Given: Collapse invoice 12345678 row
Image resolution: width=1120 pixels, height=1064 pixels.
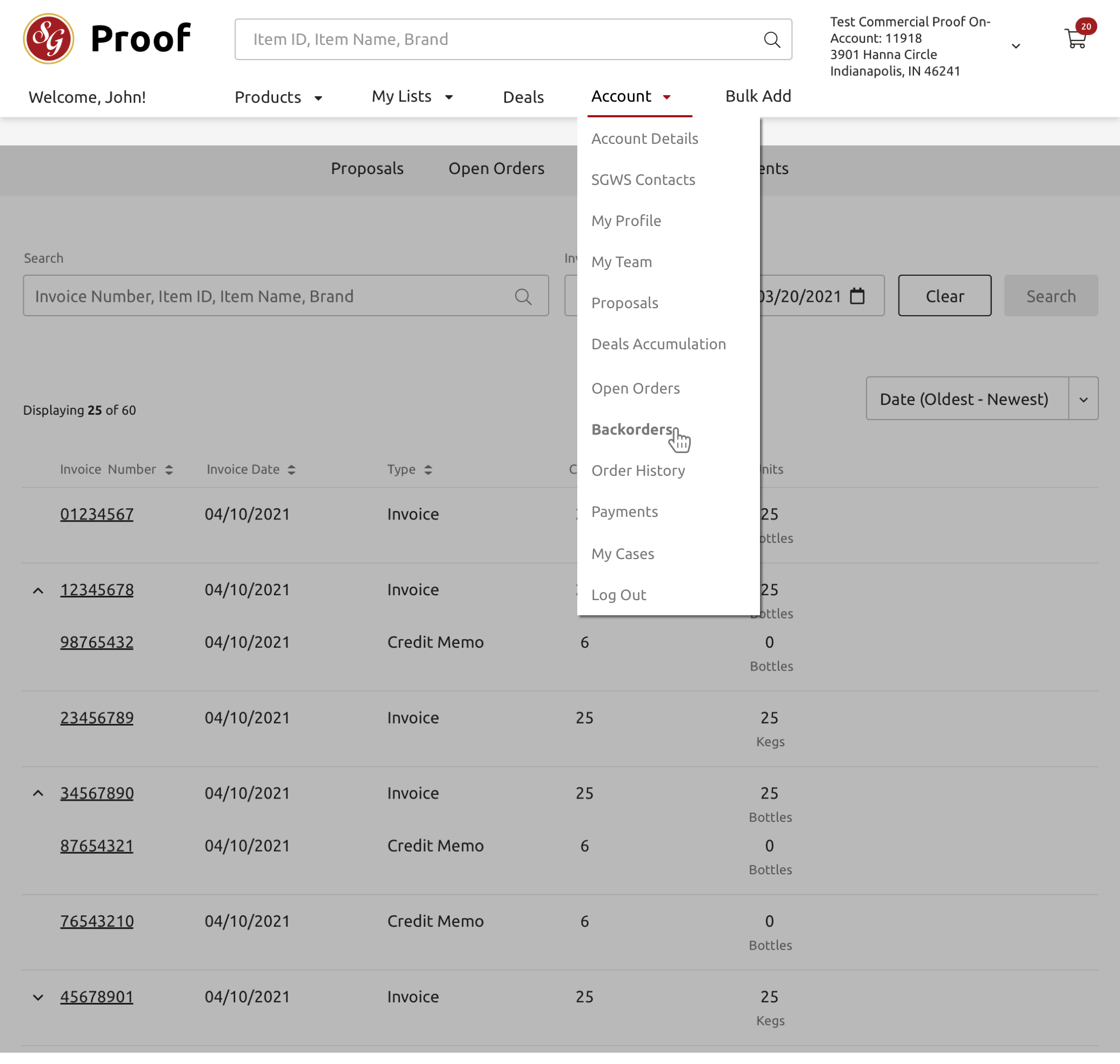Looking at the screenshot, I should click(38, 590).
